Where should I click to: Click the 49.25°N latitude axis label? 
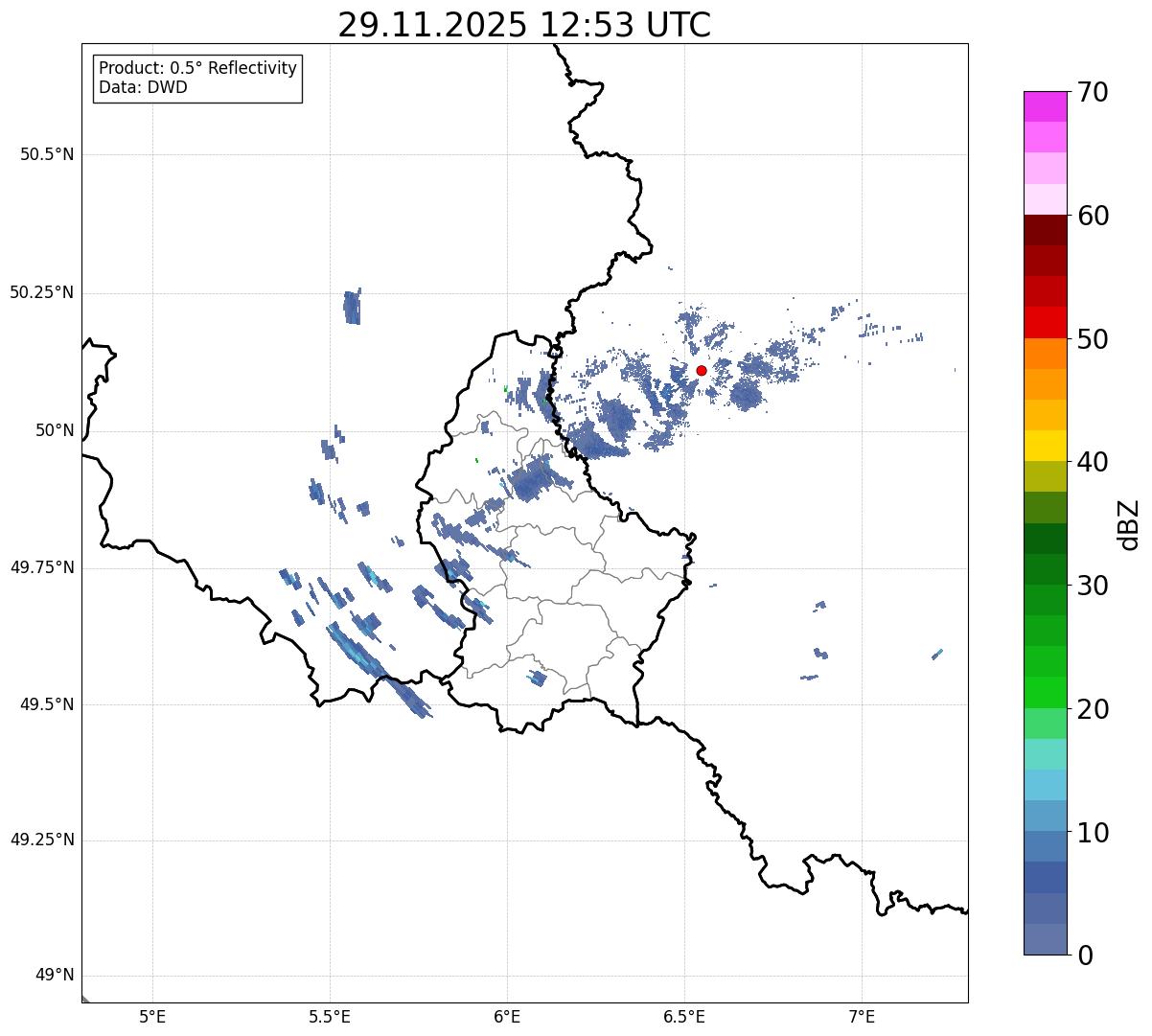click(x=42, y=840)
